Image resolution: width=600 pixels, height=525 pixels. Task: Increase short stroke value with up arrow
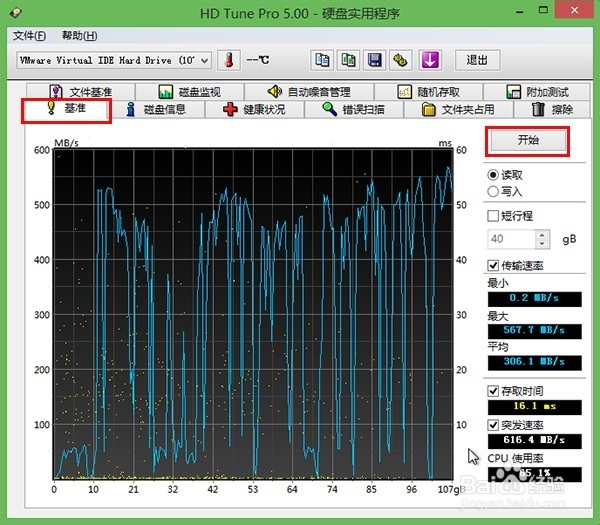tap(542, 235)
